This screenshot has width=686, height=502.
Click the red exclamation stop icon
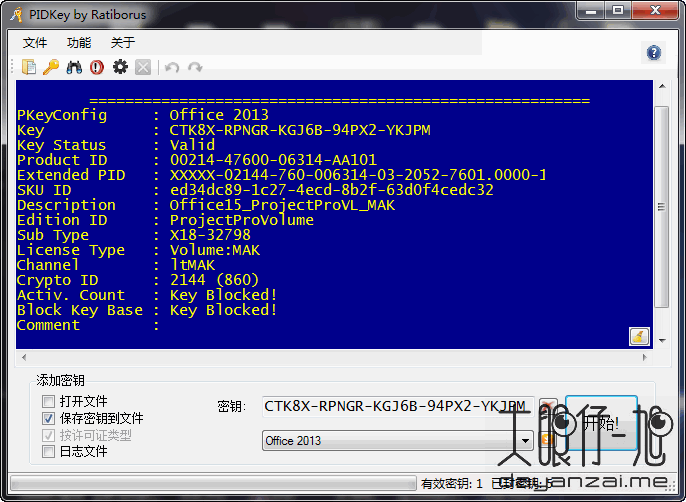coord(97,67)
